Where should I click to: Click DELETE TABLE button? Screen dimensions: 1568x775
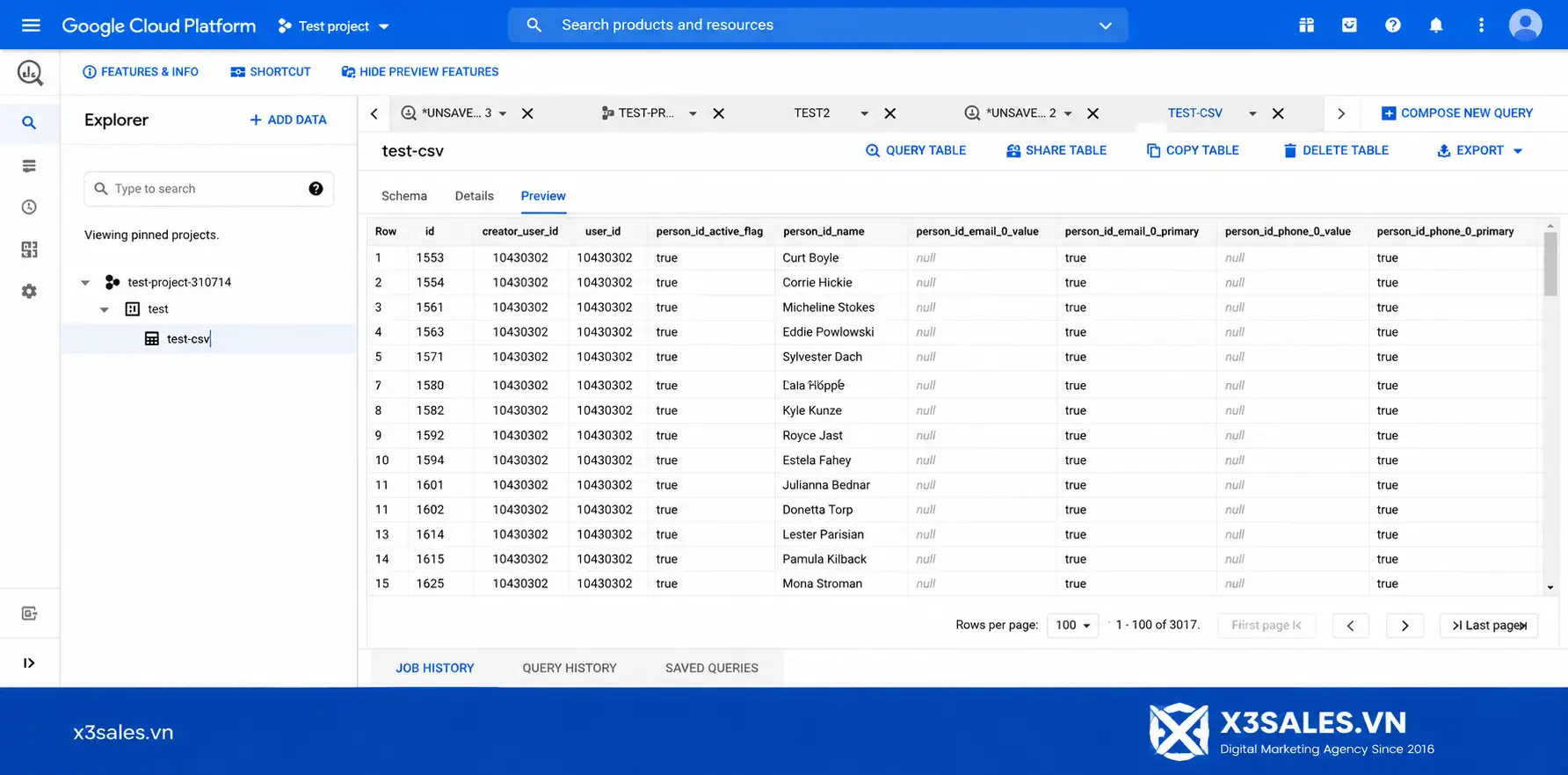1336,150
